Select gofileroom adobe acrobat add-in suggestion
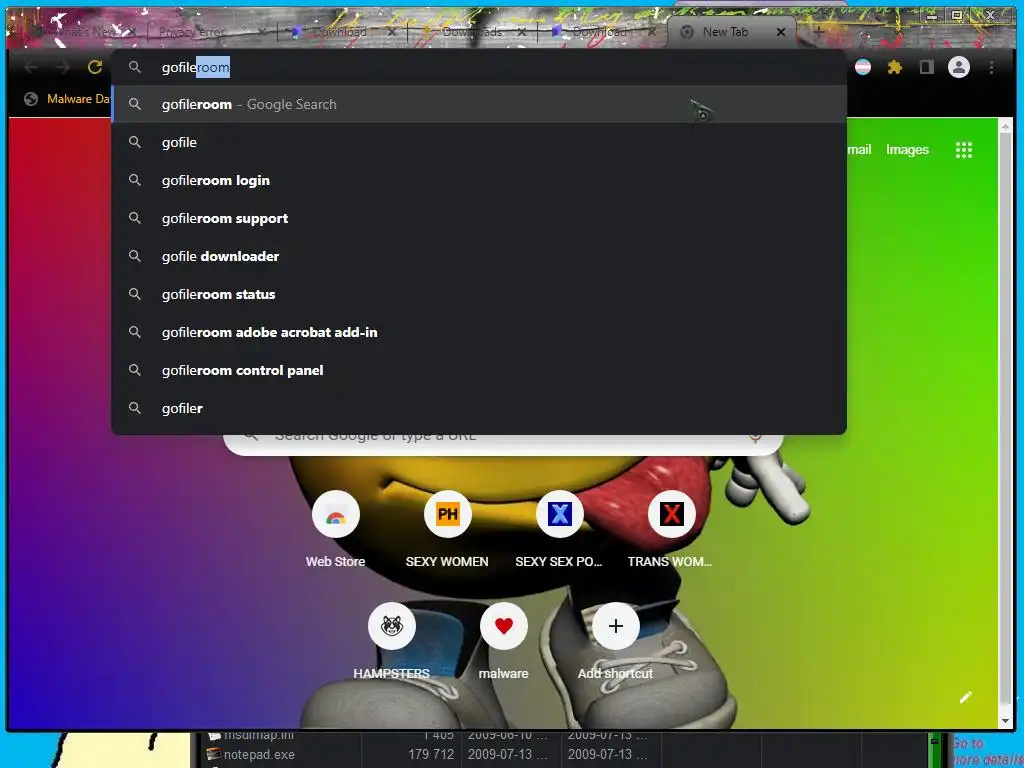The image size is (1024, 768). pos(479,332)
